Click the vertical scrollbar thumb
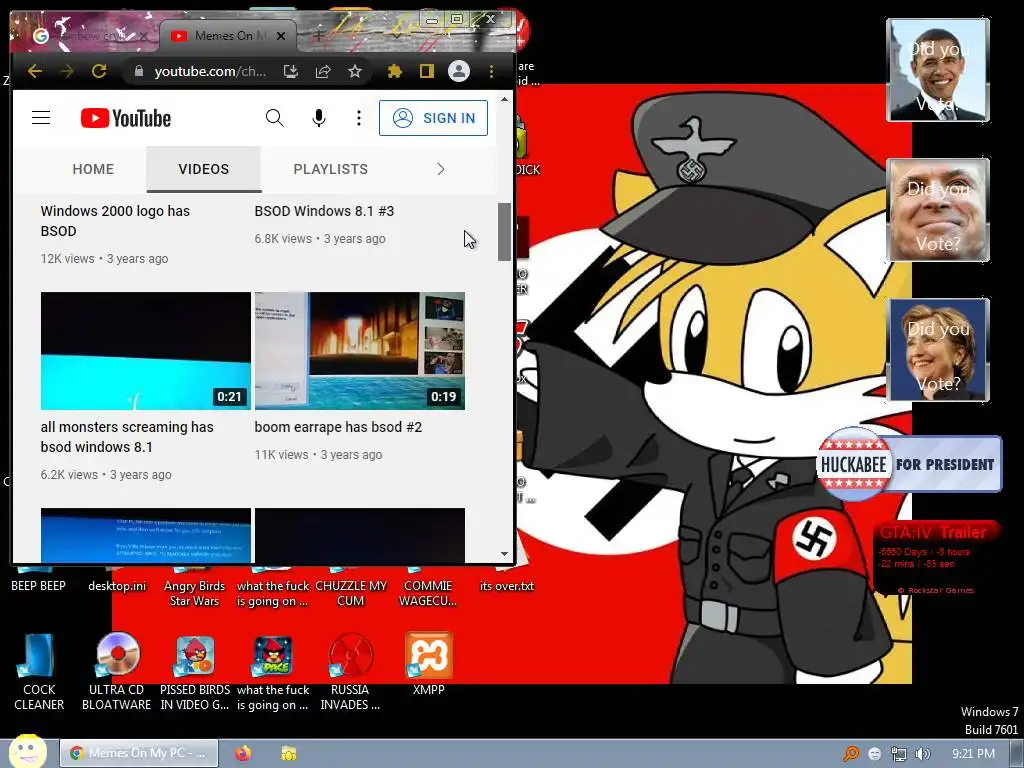Viewport: 1024px width, 768px height. click(x=504, y=232)
